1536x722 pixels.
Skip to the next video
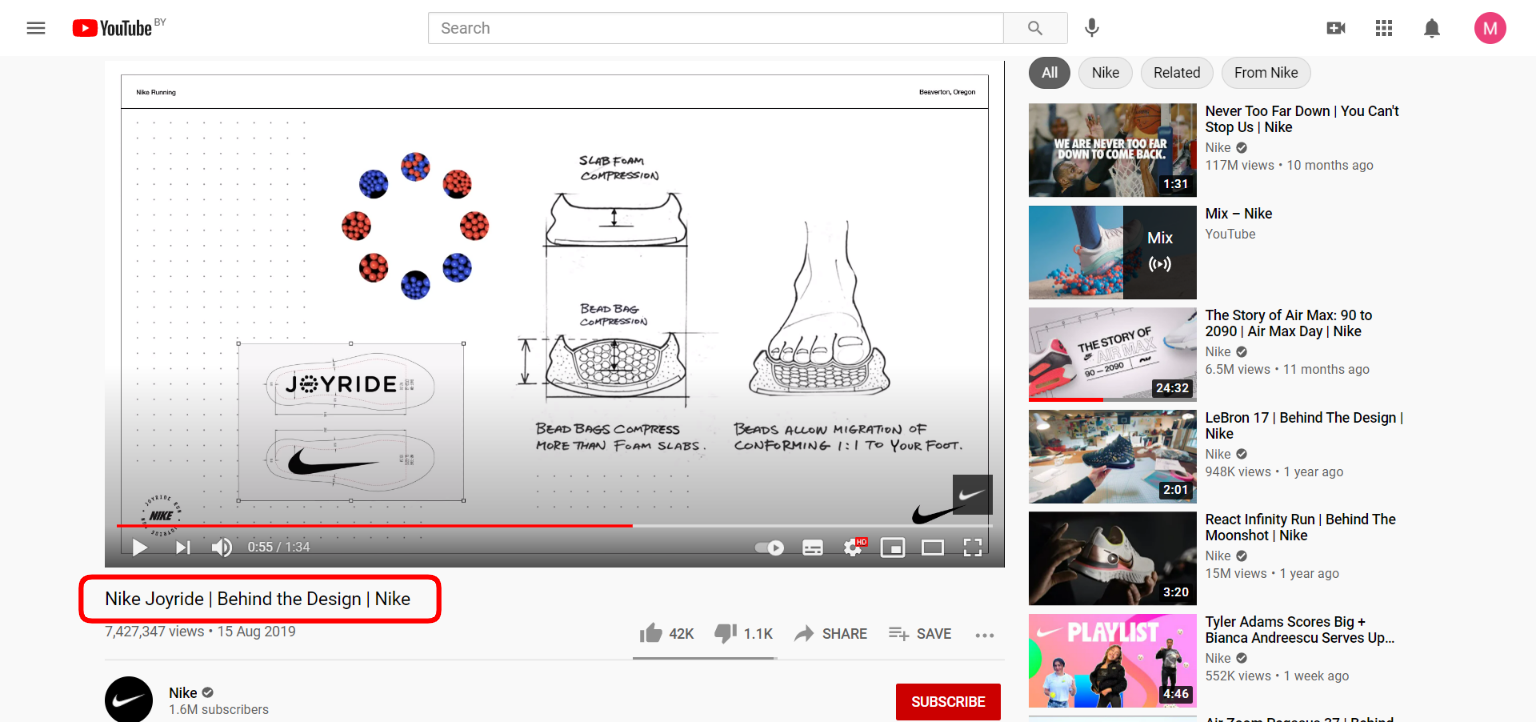point(183,547)
